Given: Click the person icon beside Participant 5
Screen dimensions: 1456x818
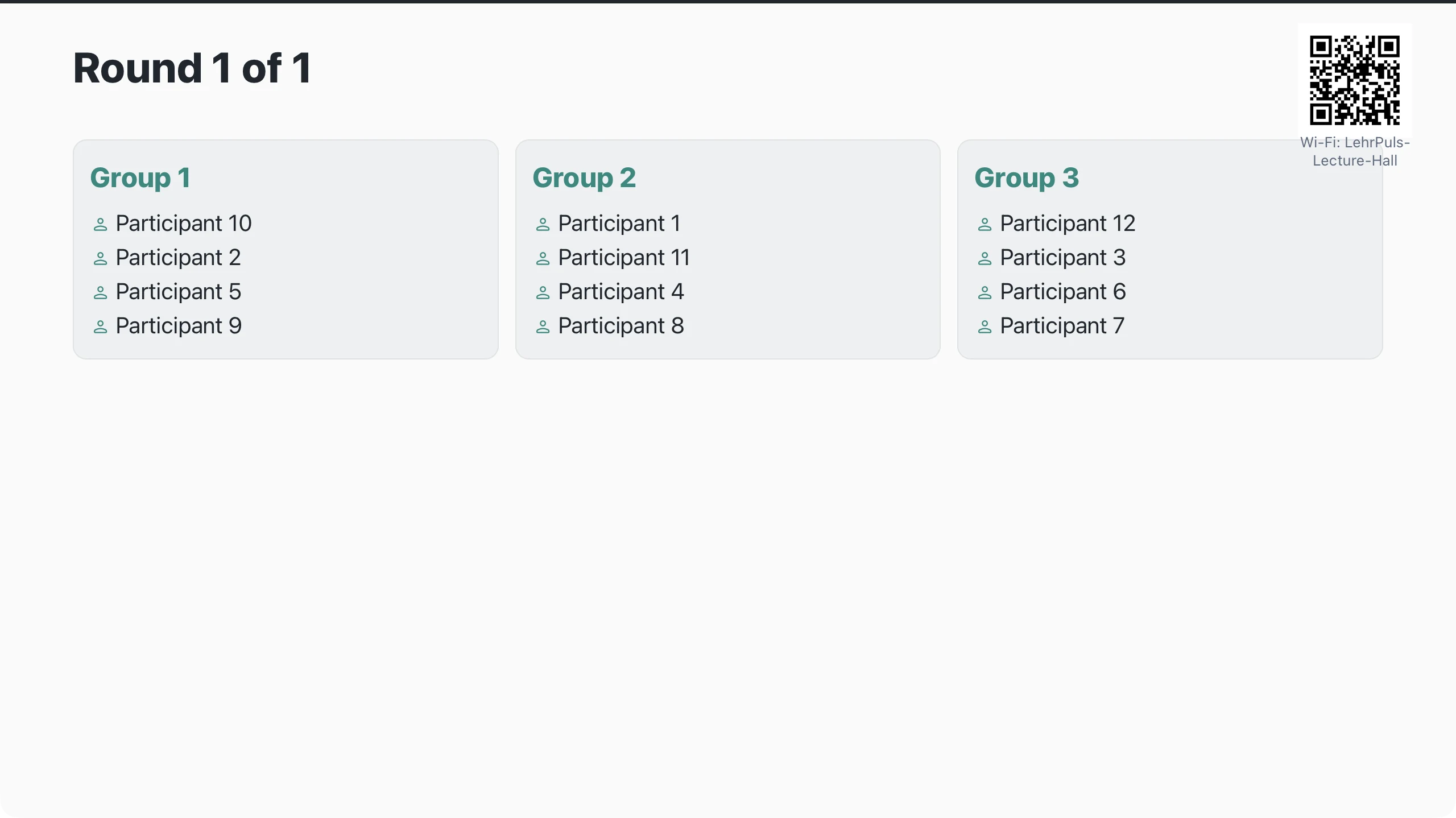Looking at the screenshot, I should (x=100, y=292).
